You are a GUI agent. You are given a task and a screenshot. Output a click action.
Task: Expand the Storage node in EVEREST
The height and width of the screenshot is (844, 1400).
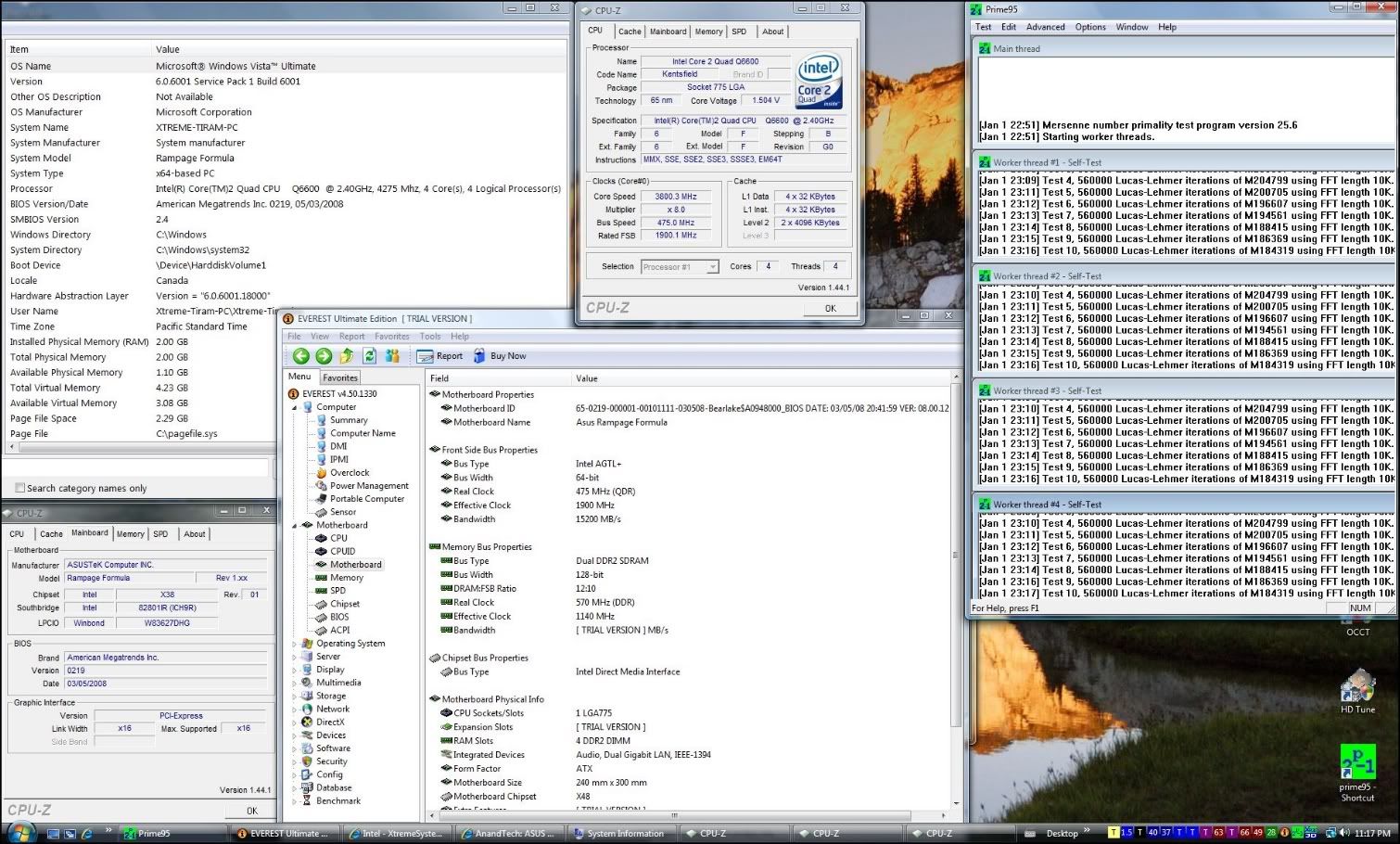pyautogui.click(x=296, y=696)
